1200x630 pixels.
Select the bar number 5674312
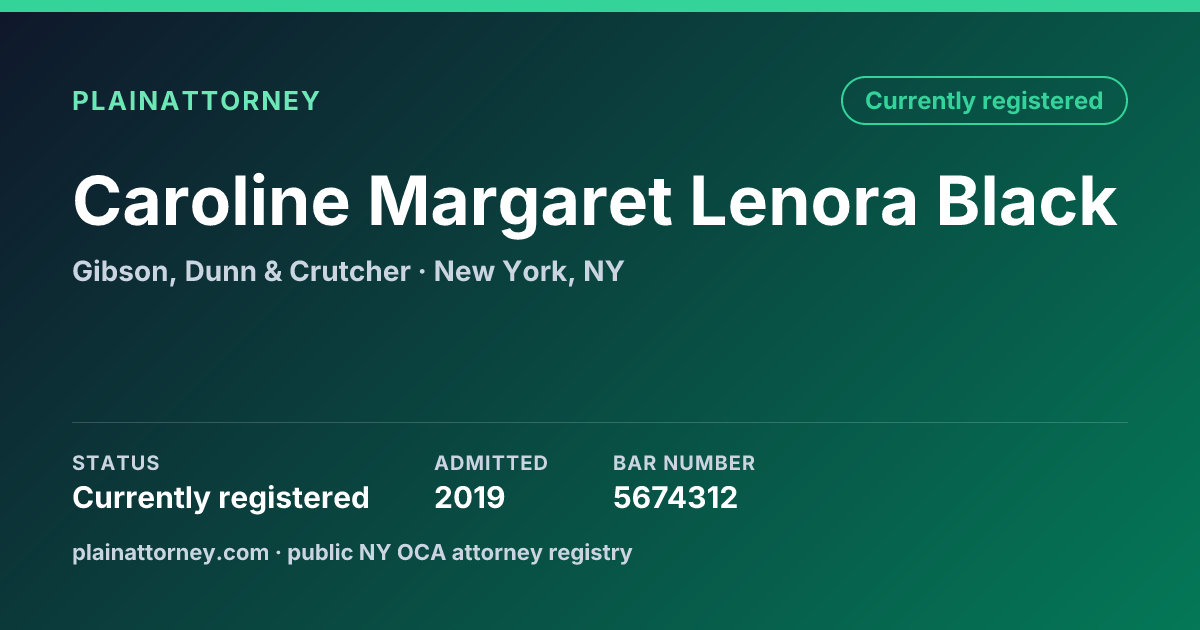pyautogui.click(x=675, y=498)
